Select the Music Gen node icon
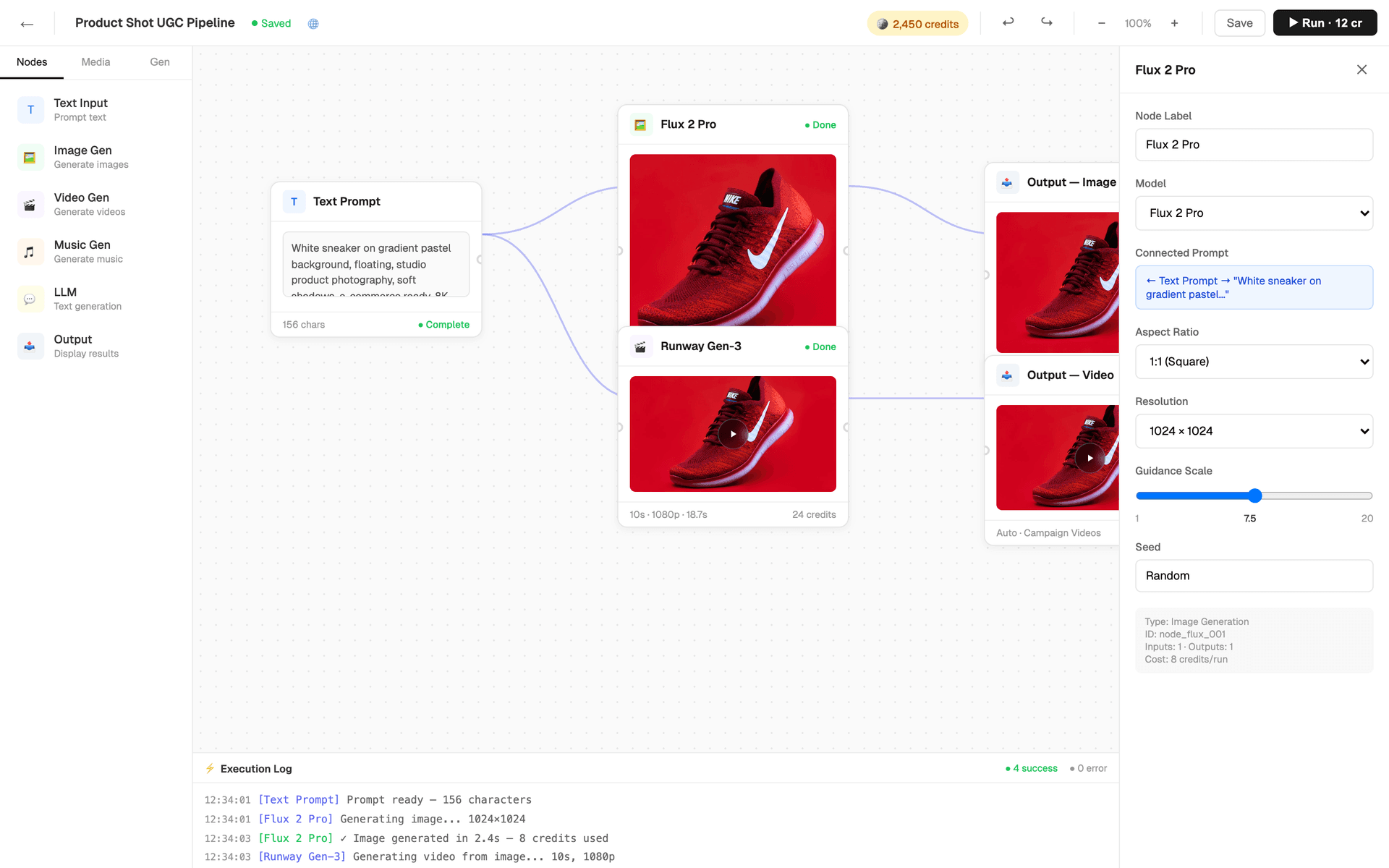This screenshot has width=1389, height=868. 30,251
